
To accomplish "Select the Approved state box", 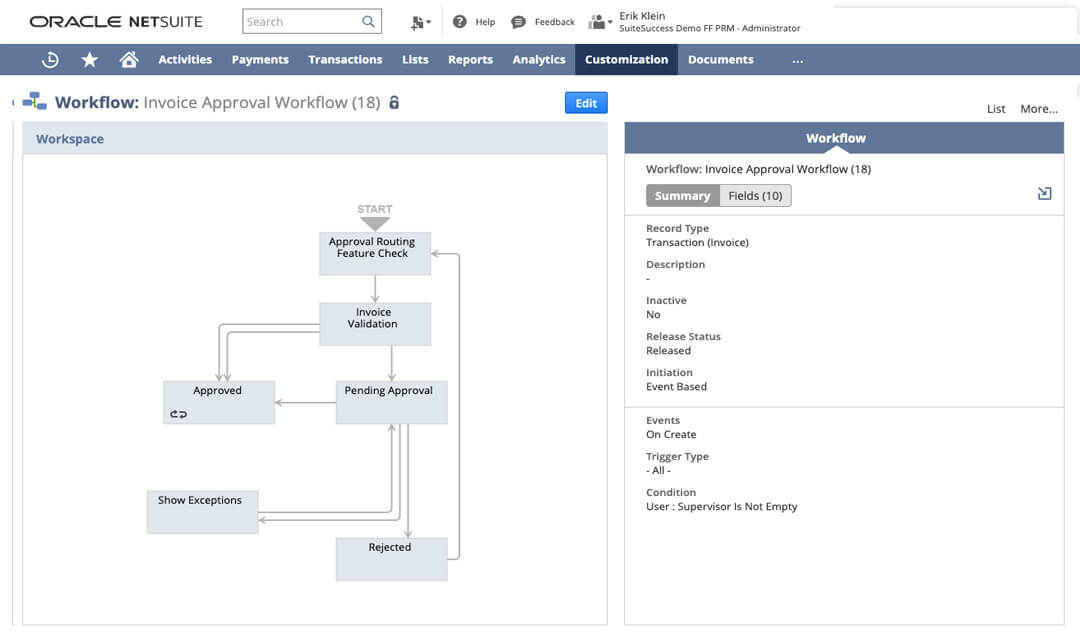I will pyautogui.click(x=219, y=402).
